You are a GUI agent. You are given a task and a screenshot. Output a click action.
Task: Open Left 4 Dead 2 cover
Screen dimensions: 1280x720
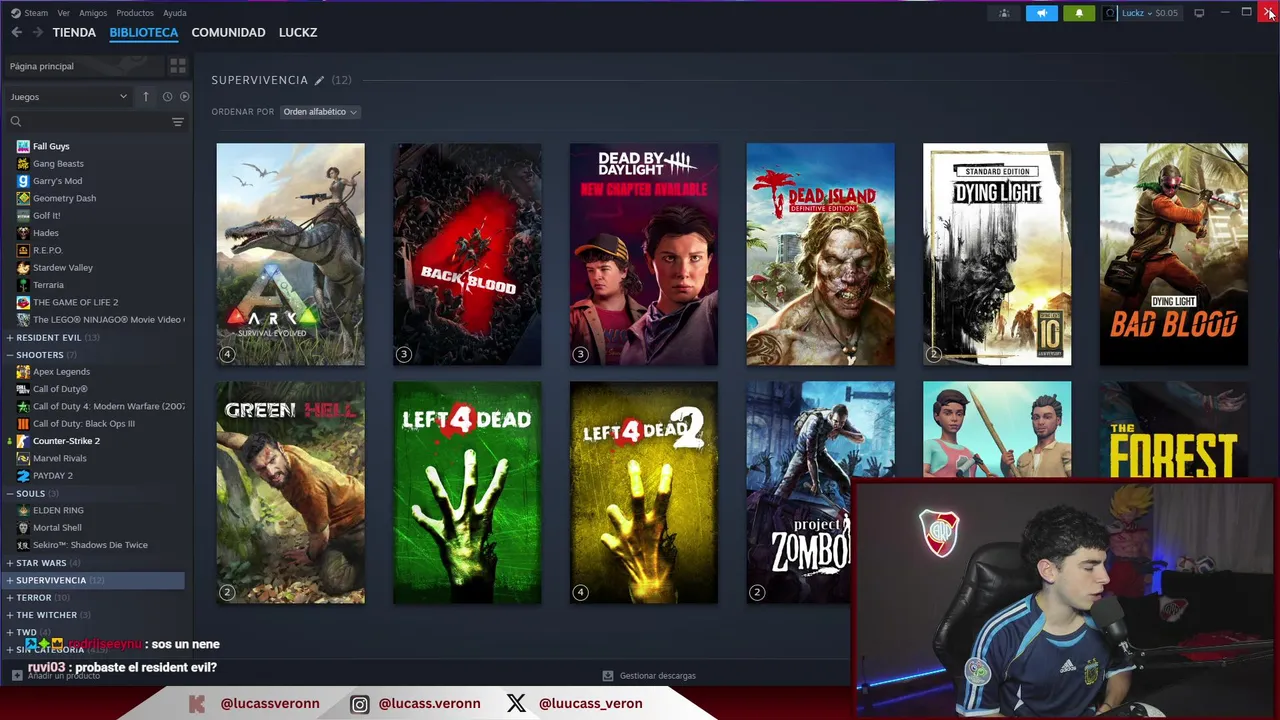pyautogui.click(x=644, y=492)
